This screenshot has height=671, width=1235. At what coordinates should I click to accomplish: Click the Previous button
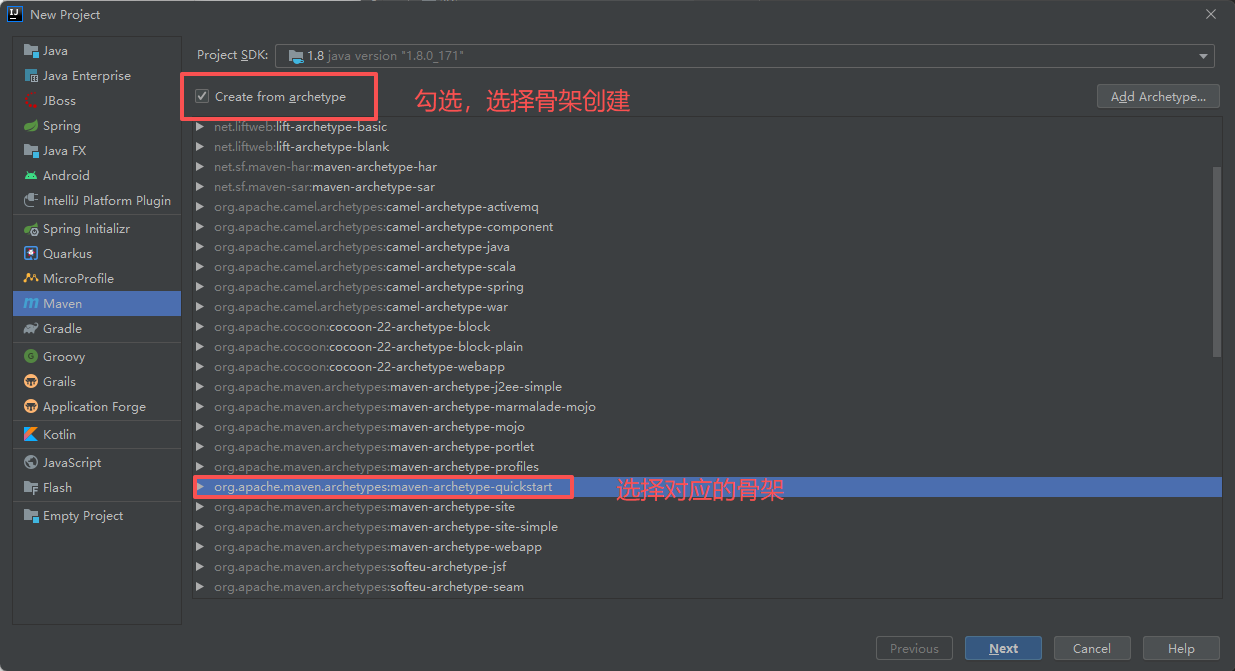[914, 648]
